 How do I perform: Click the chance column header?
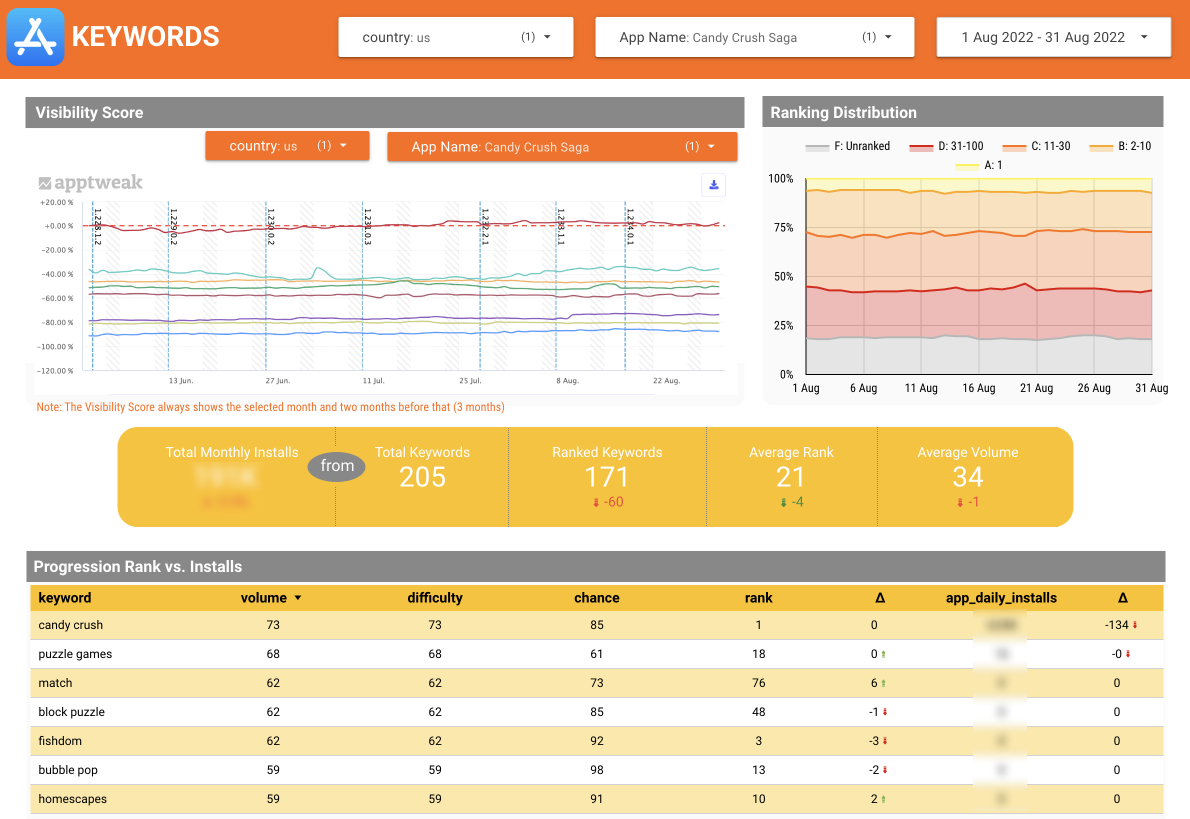click(x=597, y=597)
